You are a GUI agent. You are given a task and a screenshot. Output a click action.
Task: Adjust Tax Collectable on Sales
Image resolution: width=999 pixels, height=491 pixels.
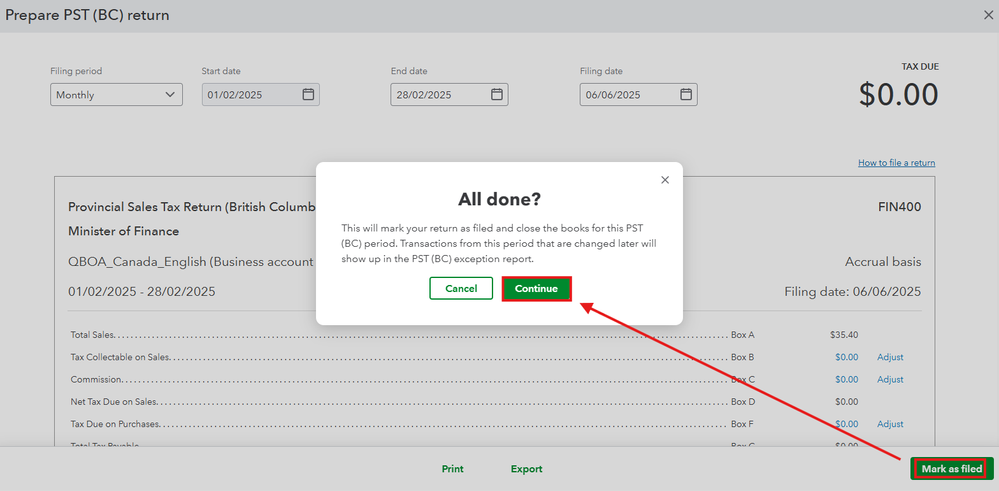(890, 357)
